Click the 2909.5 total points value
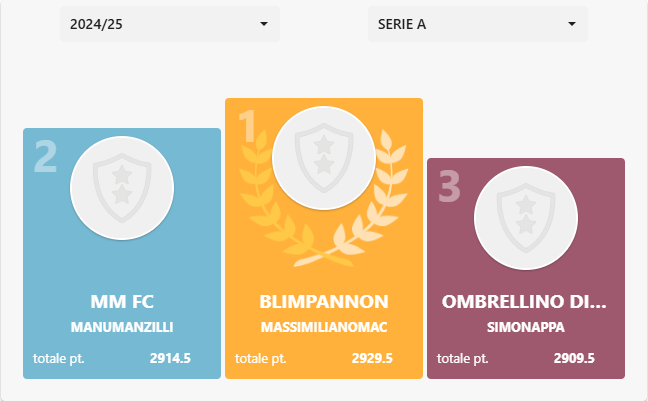Screen dimensions: 648x401 coord(574,358)
